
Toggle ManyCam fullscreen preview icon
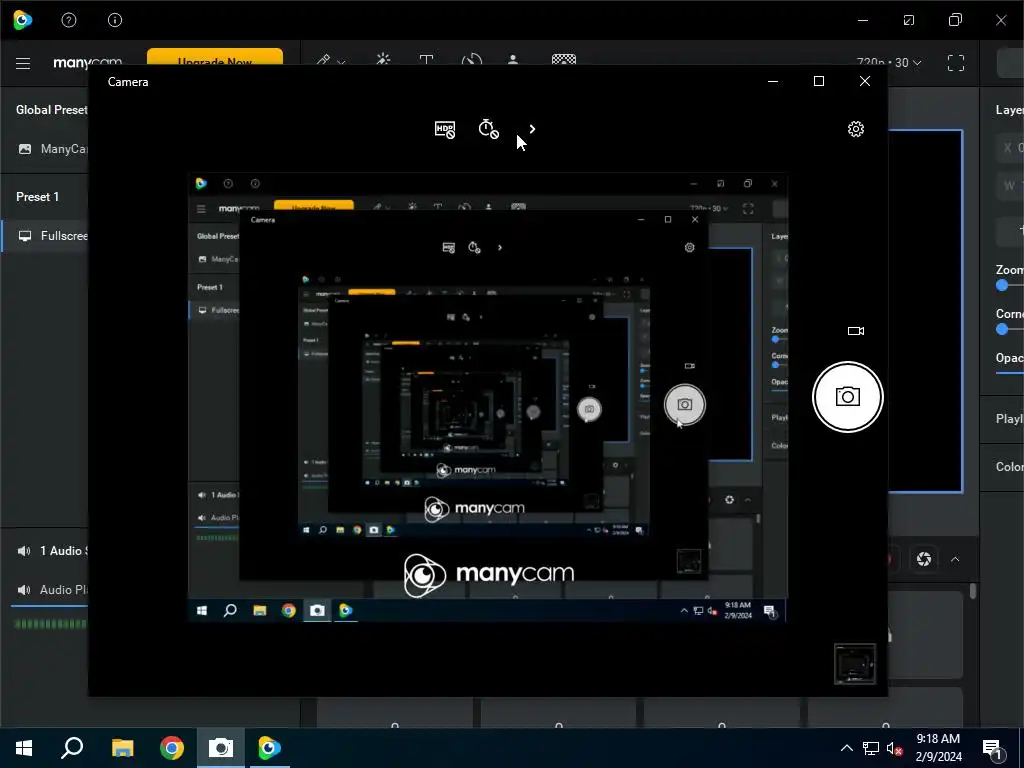tap(955, 63)
